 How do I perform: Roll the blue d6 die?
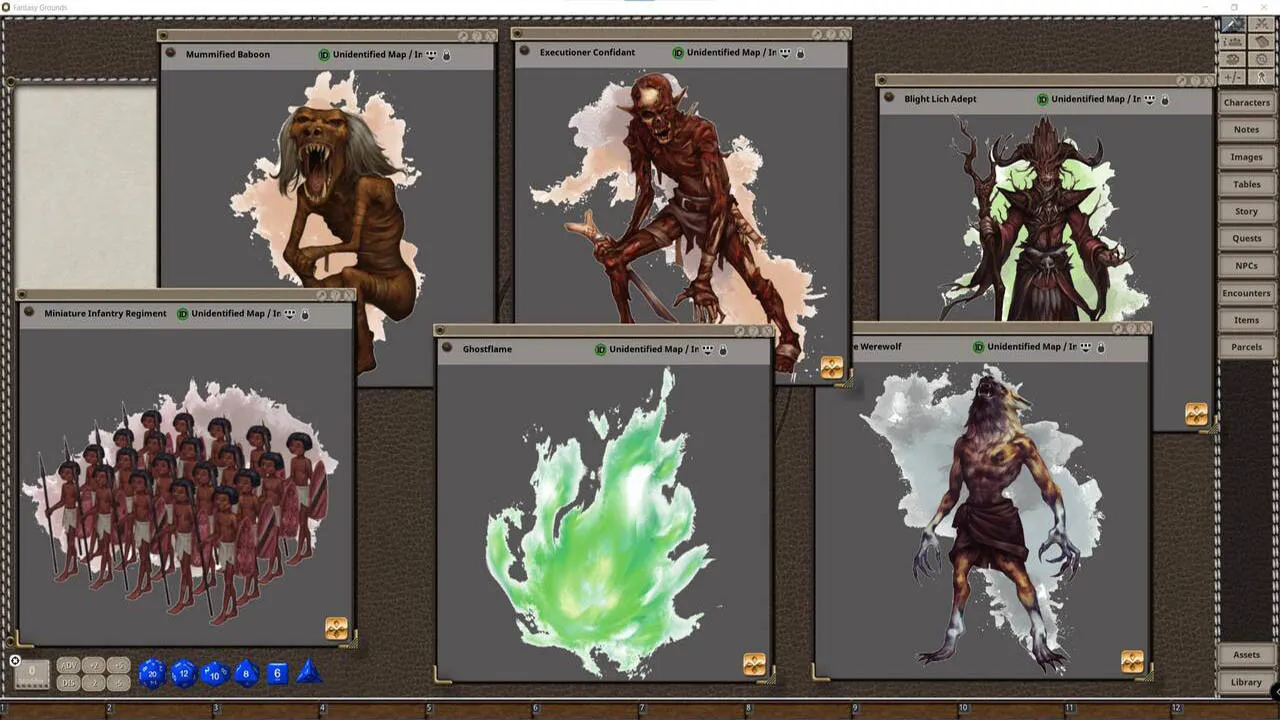coord(278,674)
